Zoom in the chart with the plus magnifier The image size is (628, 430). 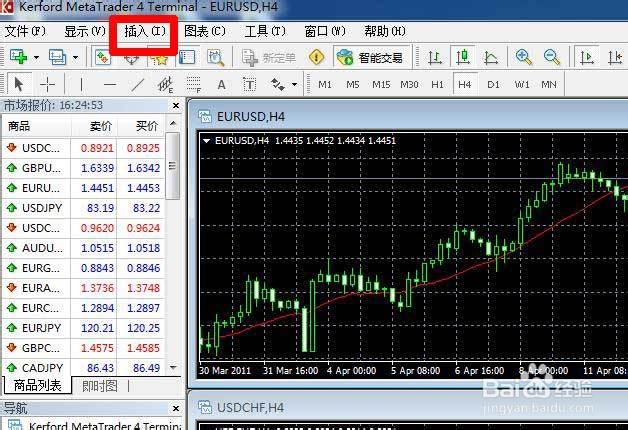[523, 57]
